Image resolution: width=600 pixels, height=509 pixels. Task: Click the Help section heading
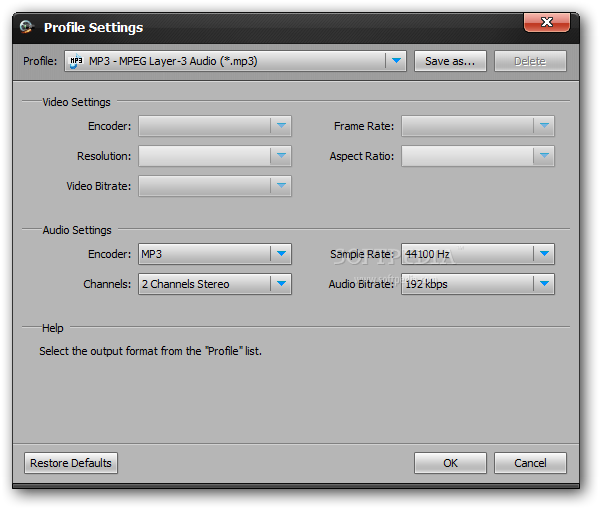[x=52, y=328]
